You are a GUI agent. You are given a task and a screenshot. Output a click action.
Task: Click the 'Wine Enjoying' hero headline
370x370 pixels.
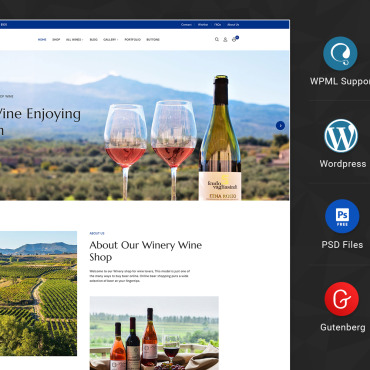pos(40,114)
